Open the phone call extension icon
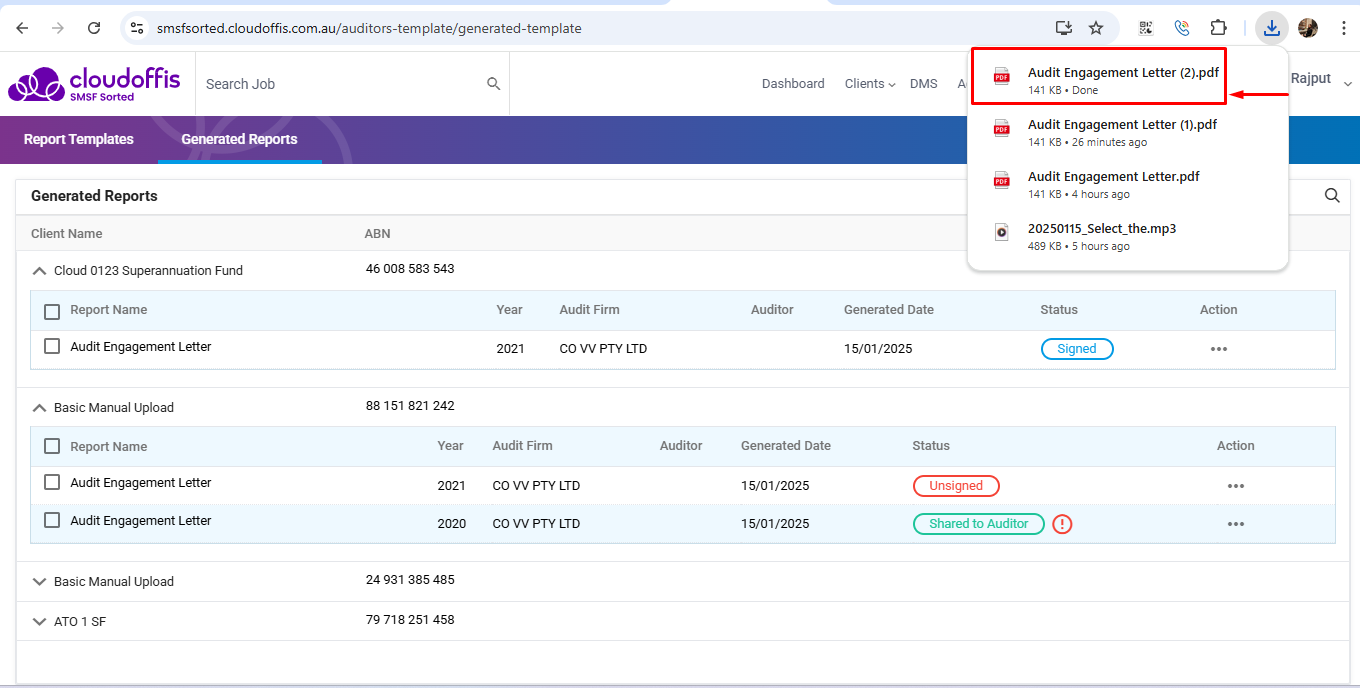Screen dimensions: 1360x688 click(1182, 28)
